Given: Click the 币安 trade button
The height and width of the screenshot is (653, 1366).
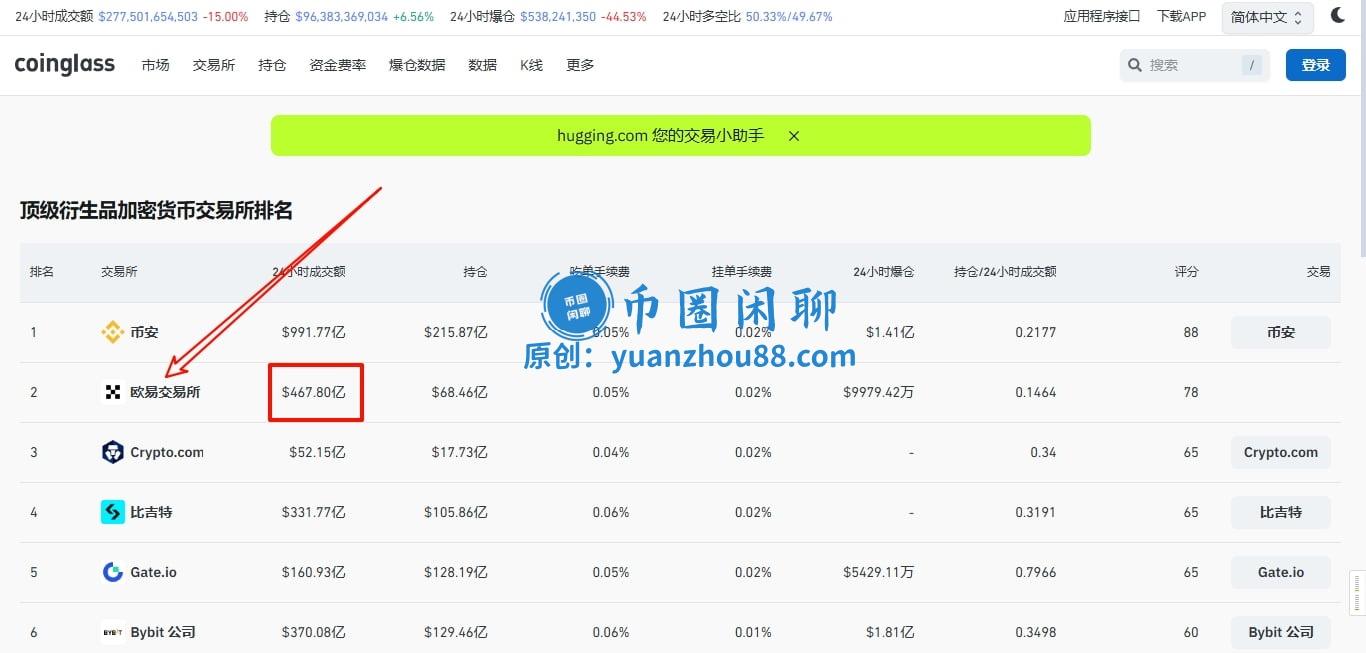Looking at the screenshot, I should coord(1280,332).
